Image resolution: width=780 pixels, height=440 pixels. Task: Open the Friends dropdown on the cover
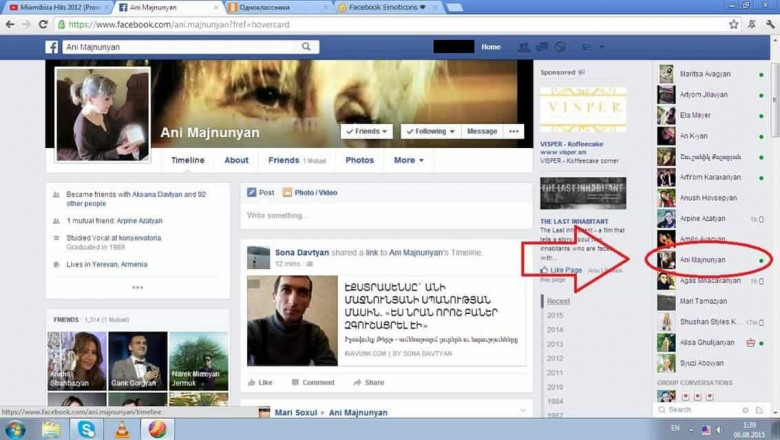366,131
